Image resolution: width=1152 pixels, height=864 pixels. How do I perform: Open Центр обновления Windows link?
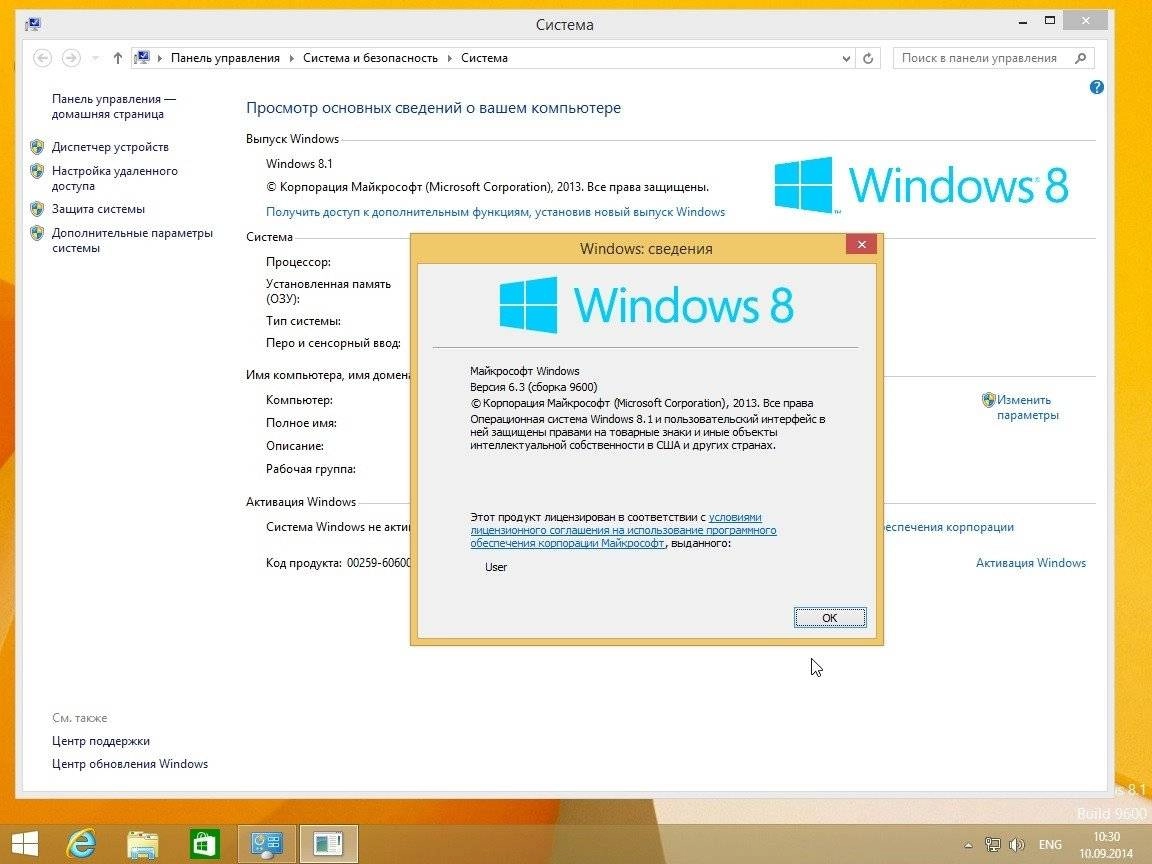130,764
